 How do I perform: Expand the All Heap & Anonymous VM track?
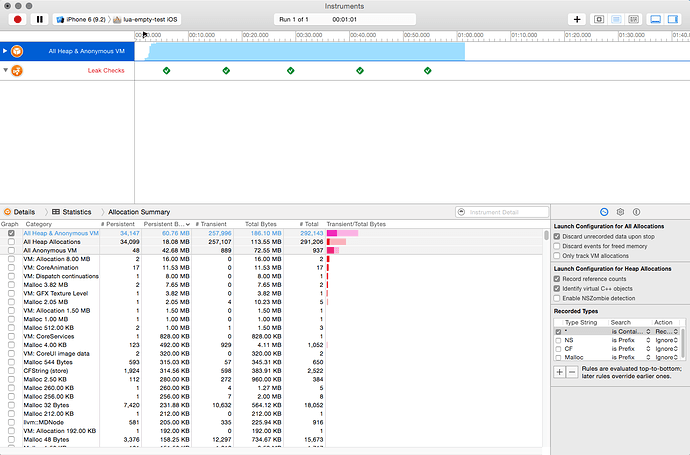click(x=5, y=51)
